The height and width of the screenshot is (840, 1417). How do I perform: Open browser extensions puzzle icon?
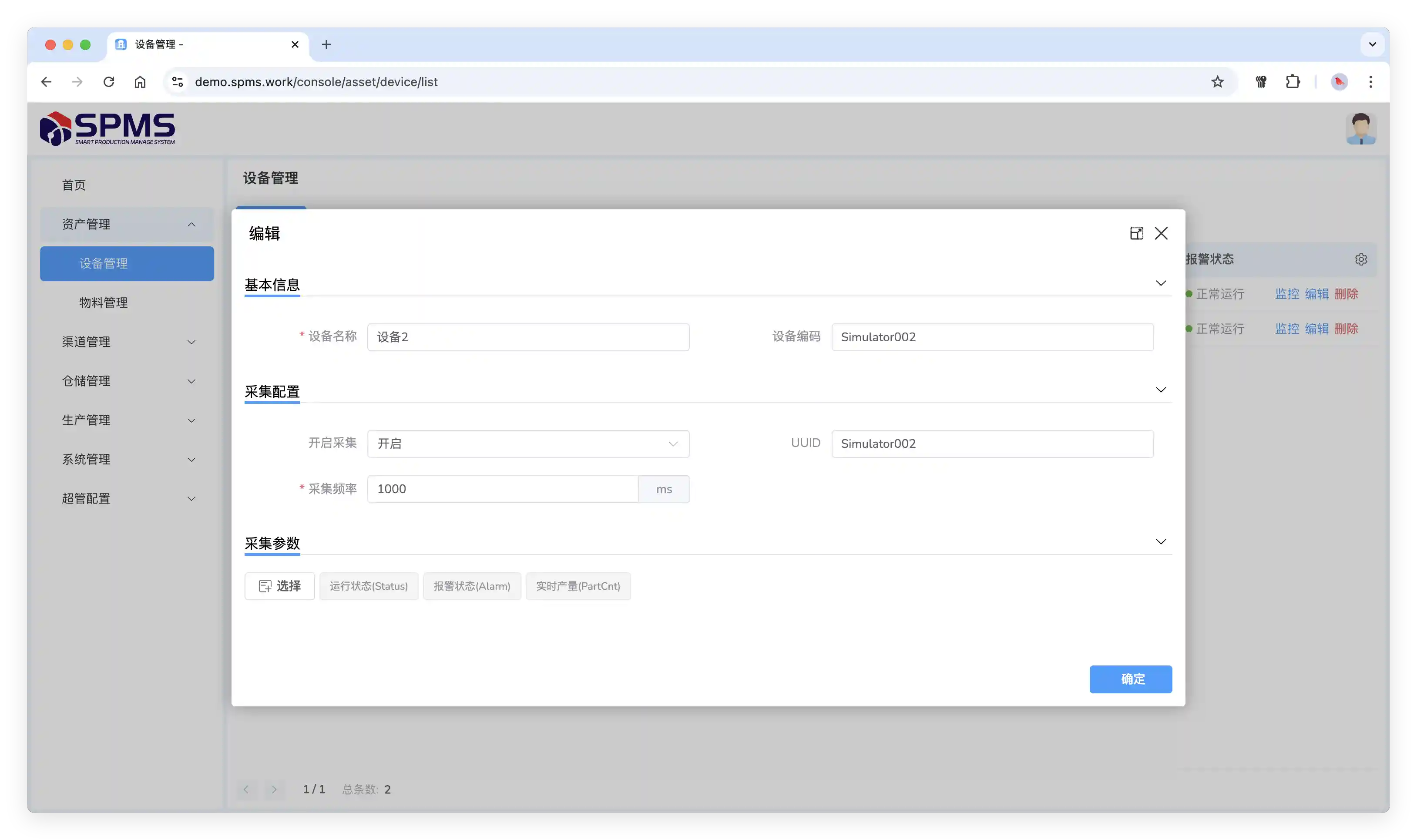1293,81
